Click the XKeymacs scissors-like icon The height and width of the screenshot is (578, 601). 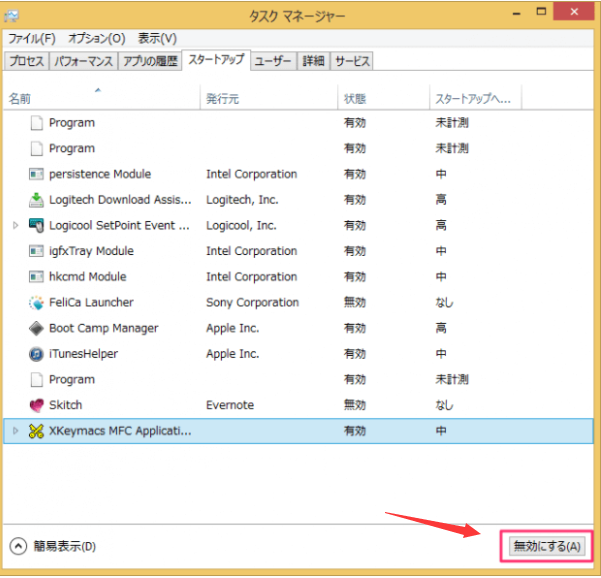(36, 432)
